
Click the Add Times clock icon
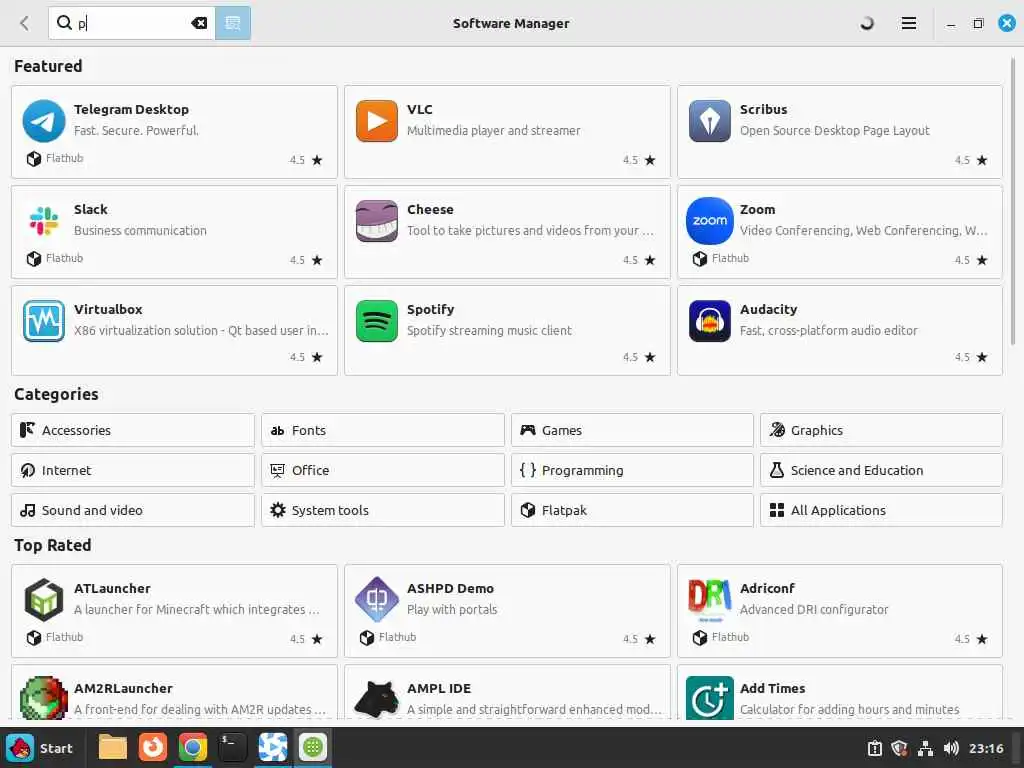coord(710,697)
